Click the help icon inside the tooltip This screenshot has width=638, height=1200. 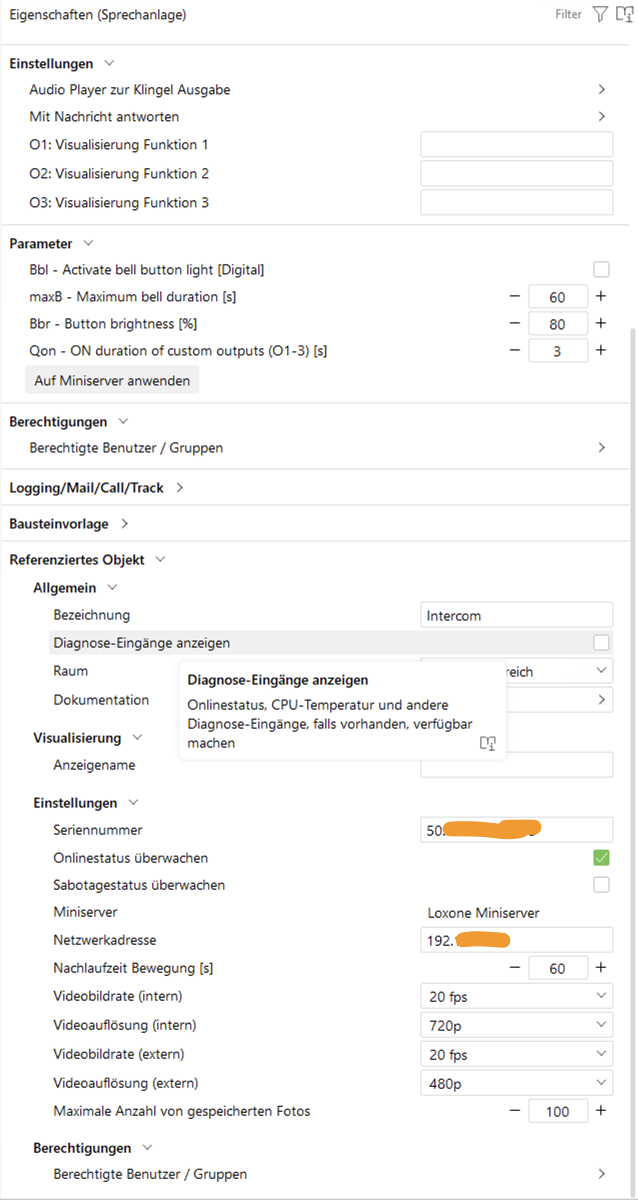[488, 743]
